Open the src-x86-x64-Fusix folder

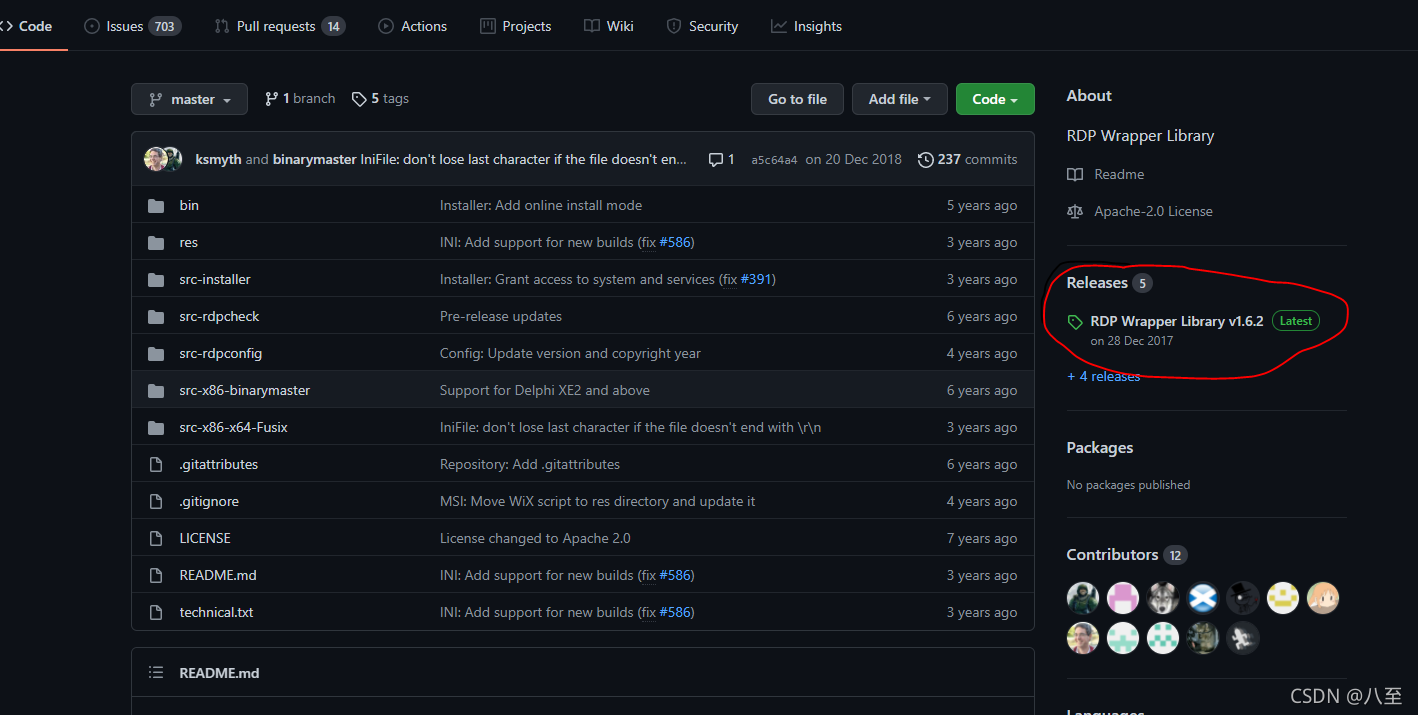coord(234,427)
